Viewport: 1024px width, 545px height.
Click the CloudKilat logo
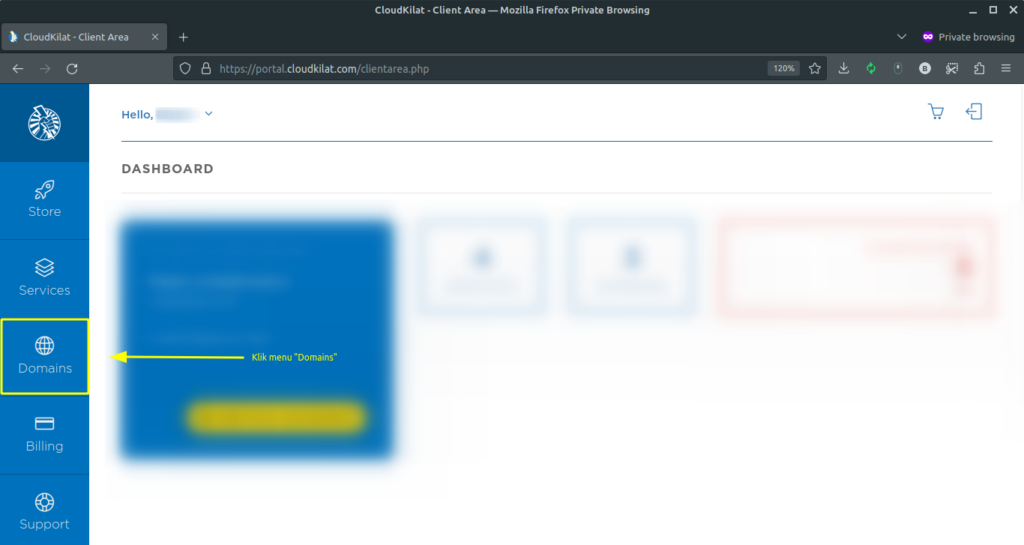click(44, 123)
